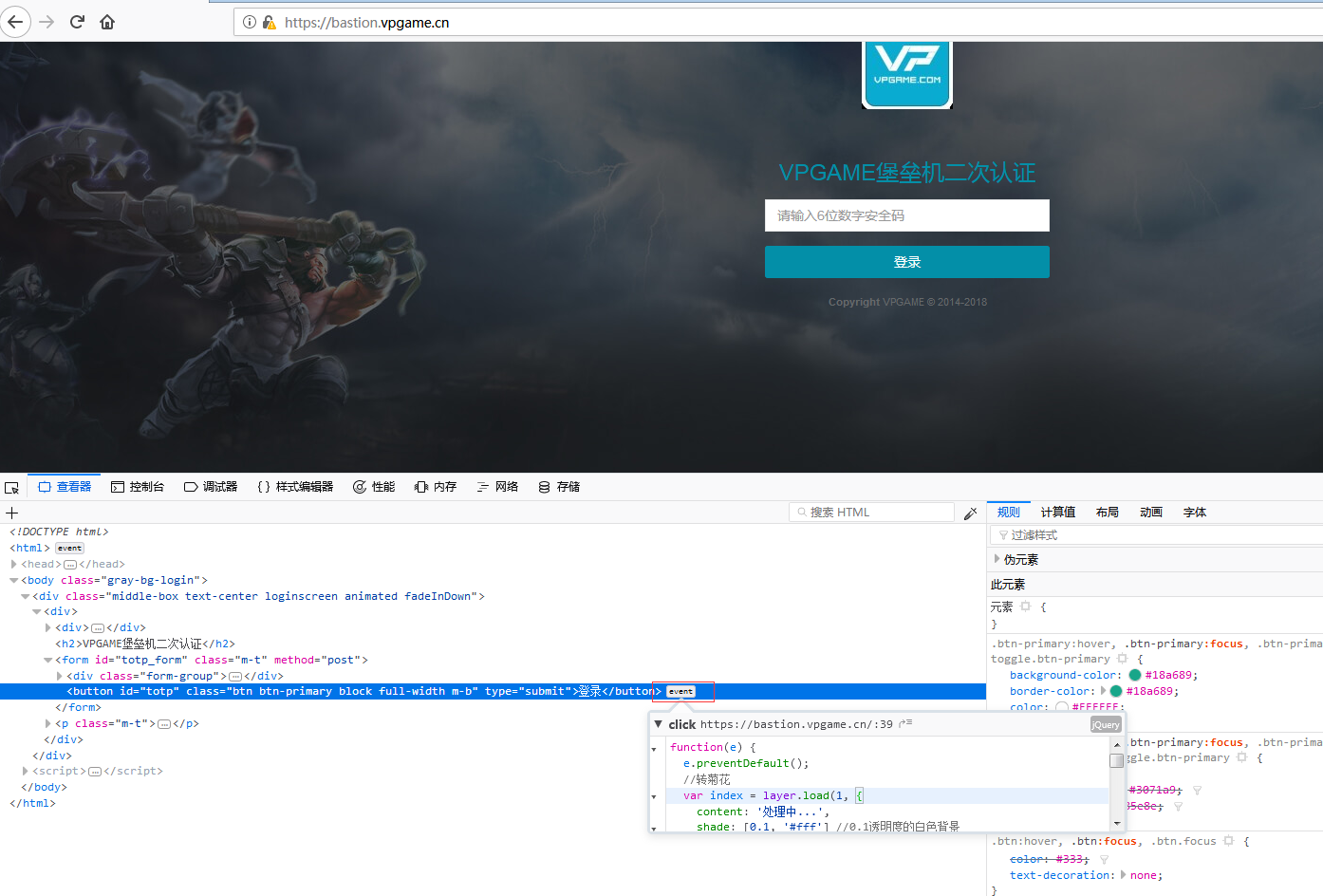The image size is (1323, 896).
Task: Click the browser address bar URL
Action: pyautogui.click(x=367, y=22)
